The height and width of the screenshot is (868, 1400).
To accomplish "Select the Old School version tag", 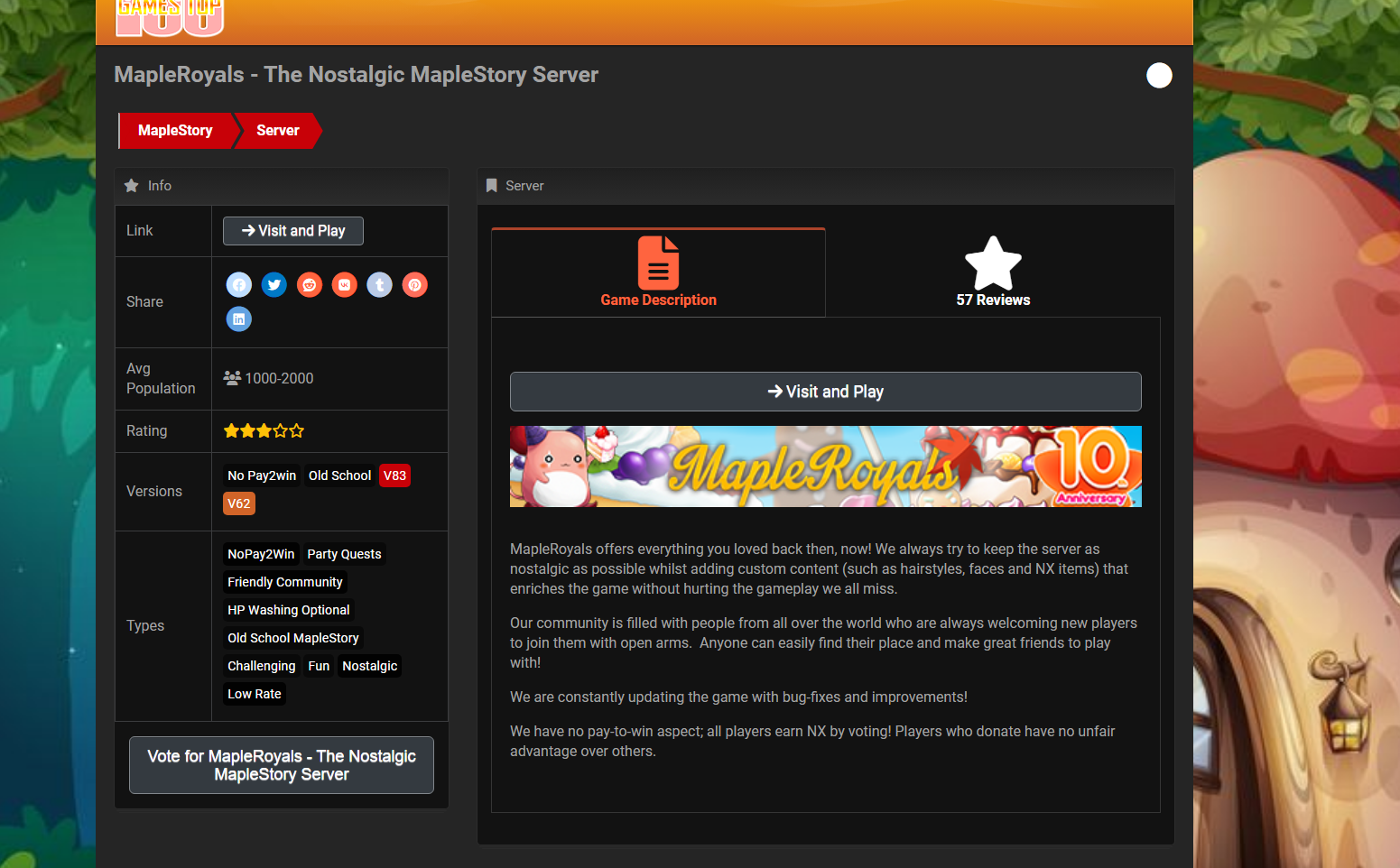I will tap(339, 476).
